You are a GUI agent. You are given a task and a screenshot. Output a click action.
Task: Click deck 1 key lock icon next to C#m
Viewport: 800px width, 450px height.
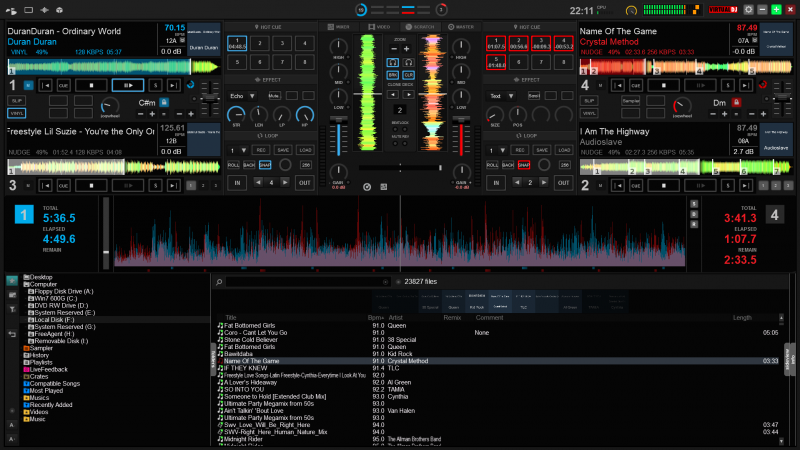point(164,102)
